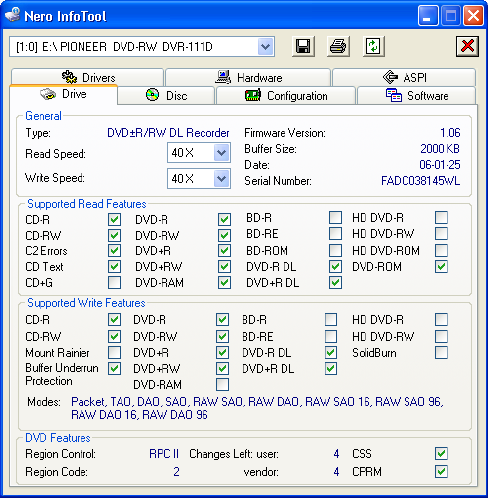Click the date value 06-01-25
The height and width of the screenshot is (498, 488).
coord(440,164)
